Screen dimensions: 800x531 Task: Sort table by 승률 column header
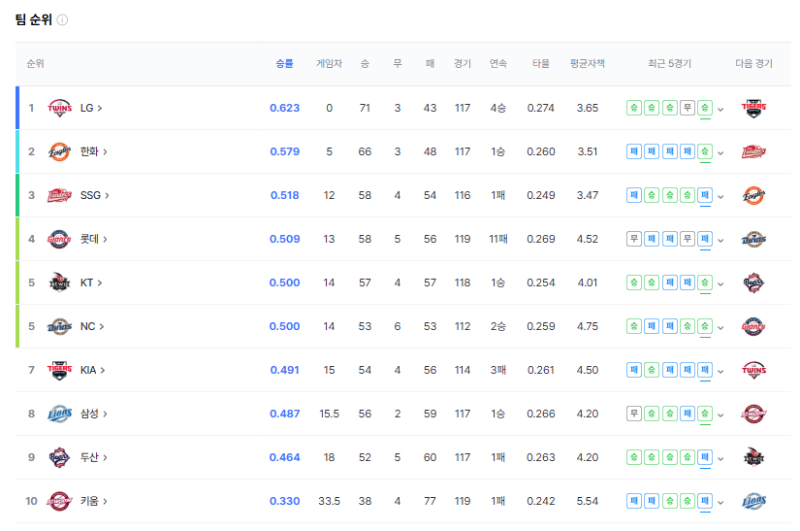(285, 64)
